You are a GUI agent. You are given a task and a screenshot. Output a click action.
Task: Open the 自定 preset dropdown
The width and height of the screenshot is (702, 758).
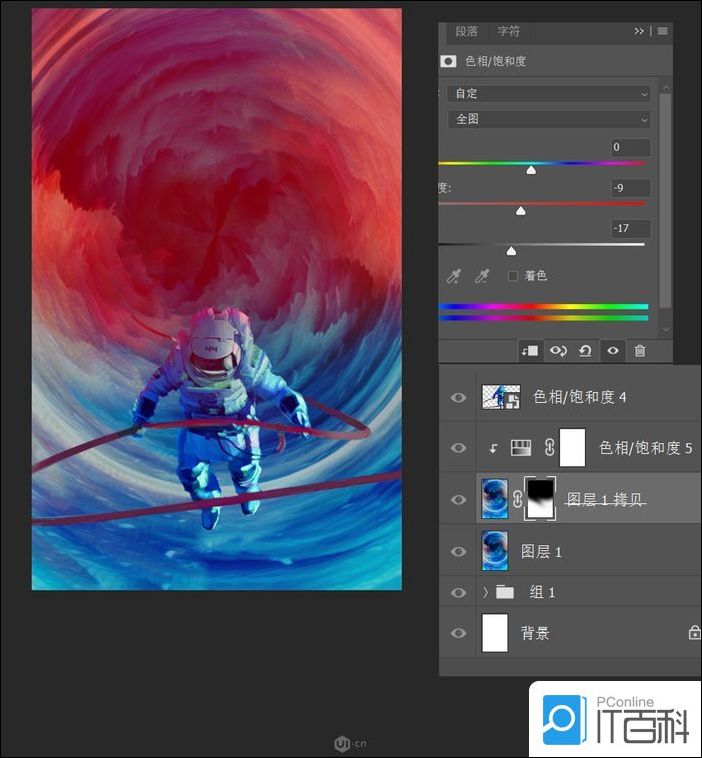tap(549, 93)
